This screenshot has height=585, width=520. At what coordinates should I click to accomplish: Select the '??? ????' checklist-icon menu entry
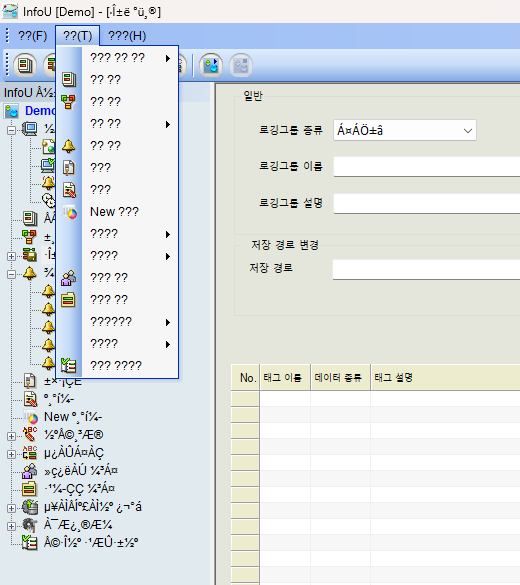point(117,366)
